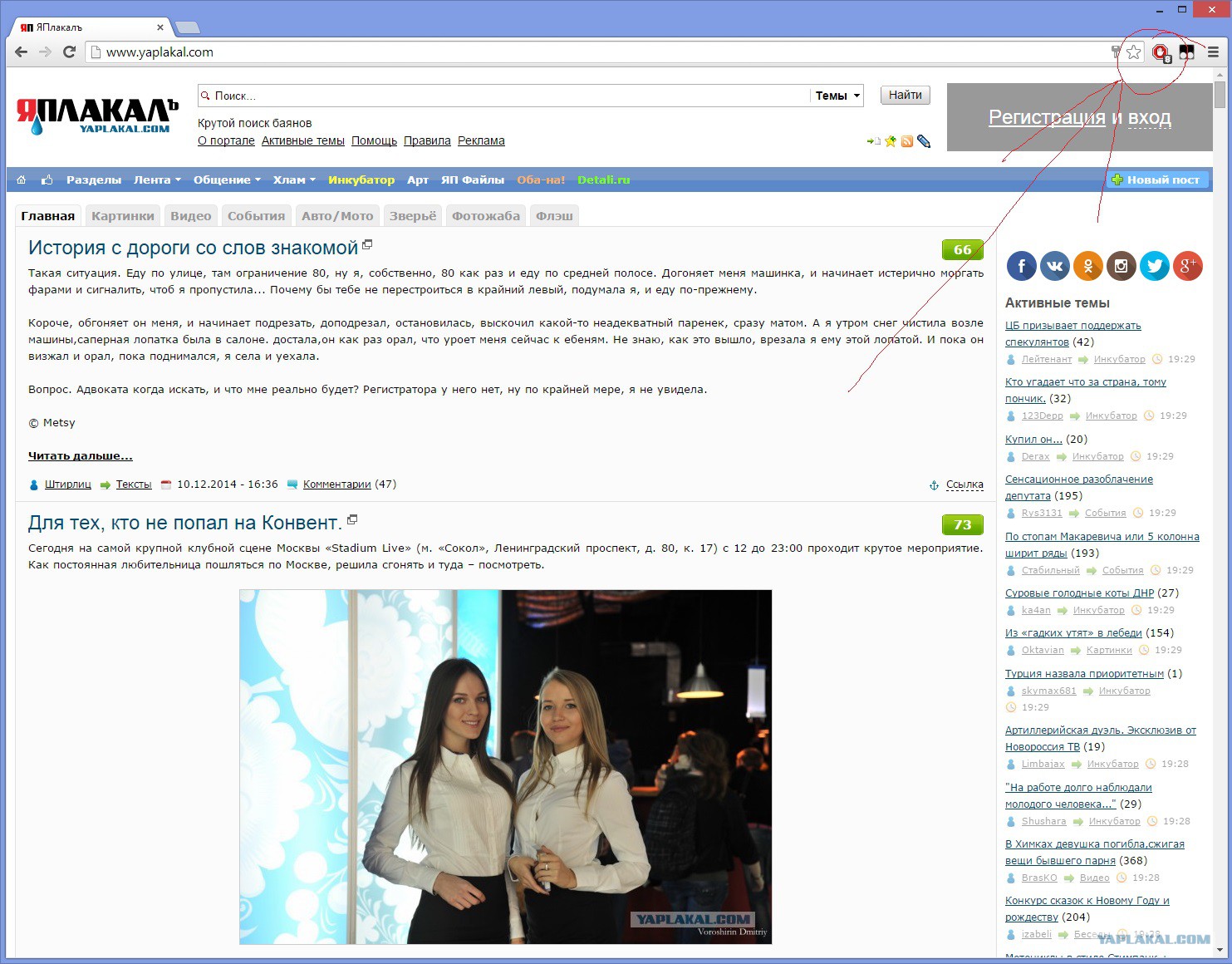Copy post link via Ссылка
Image resolution: width=1232 pixels, height=964 pixels.
964,484
